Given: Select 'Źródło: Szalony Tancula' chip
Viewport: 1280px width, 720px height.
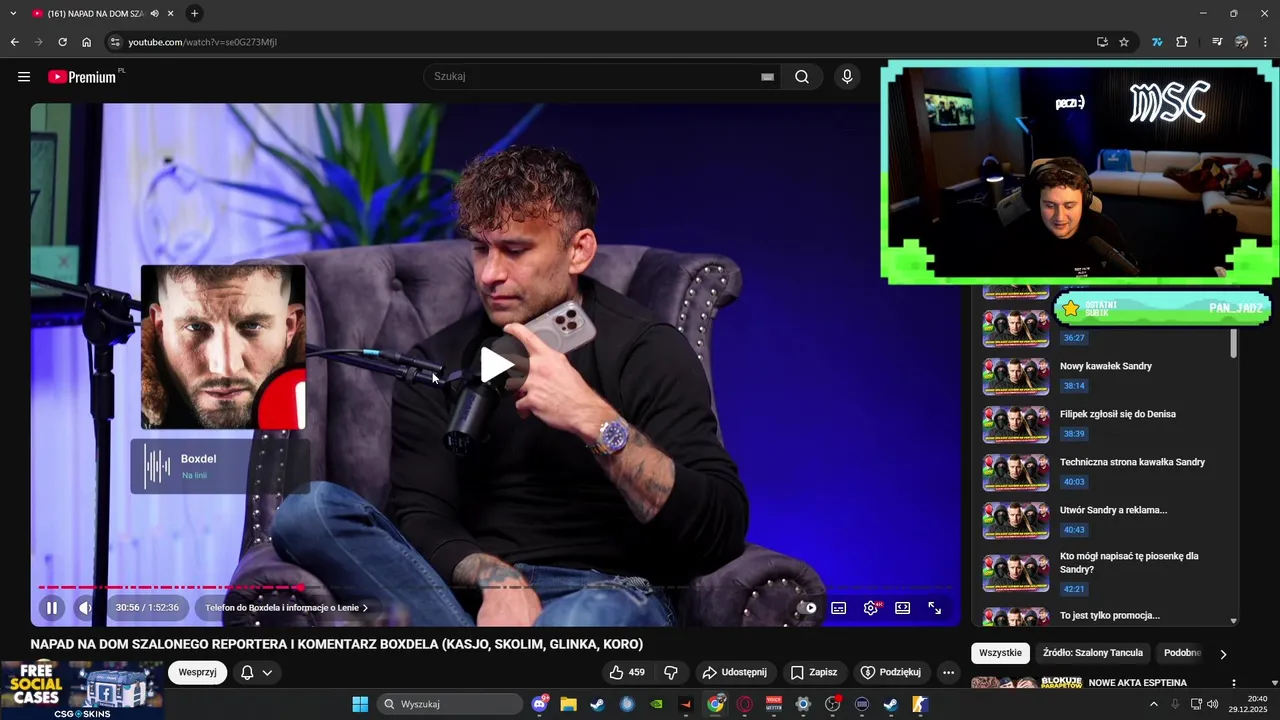Looking at the screenshot, I should pyautogui.click(x=1092, y=653).
